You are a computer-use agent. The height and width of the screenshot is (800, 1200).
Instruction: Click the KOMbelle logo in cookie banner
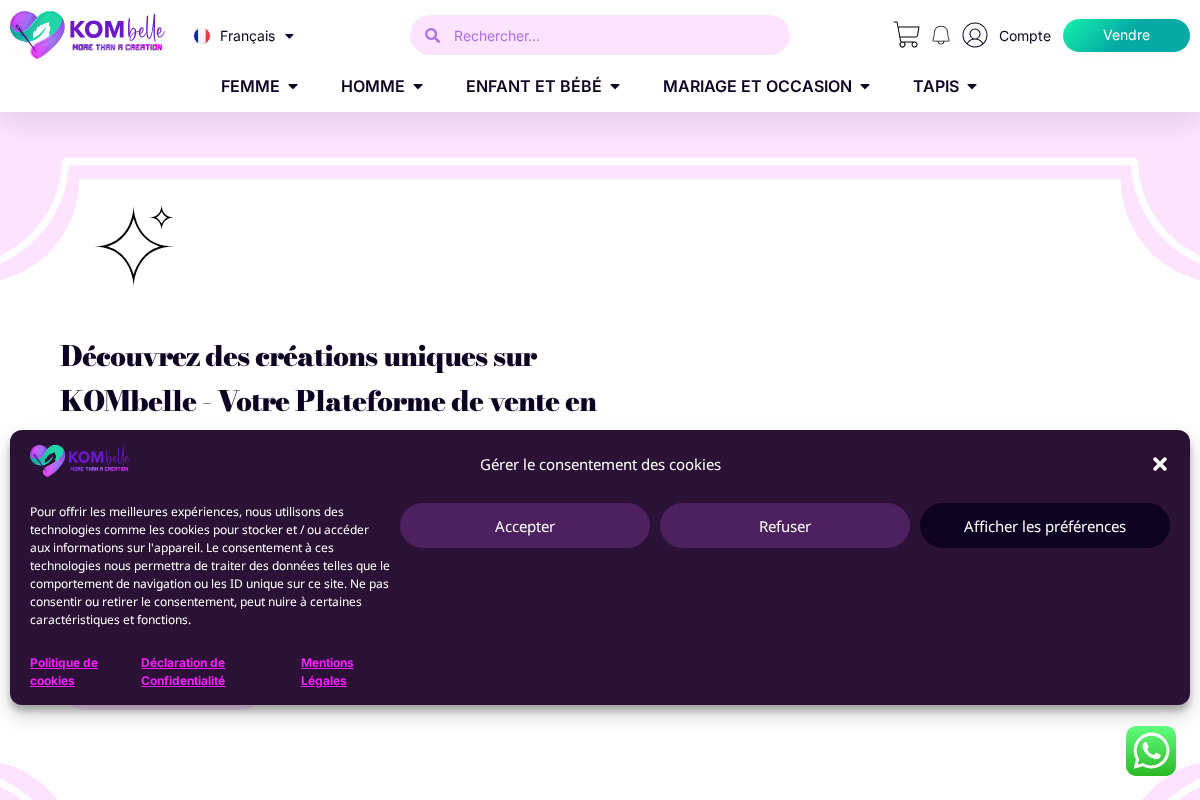(80, 461)
